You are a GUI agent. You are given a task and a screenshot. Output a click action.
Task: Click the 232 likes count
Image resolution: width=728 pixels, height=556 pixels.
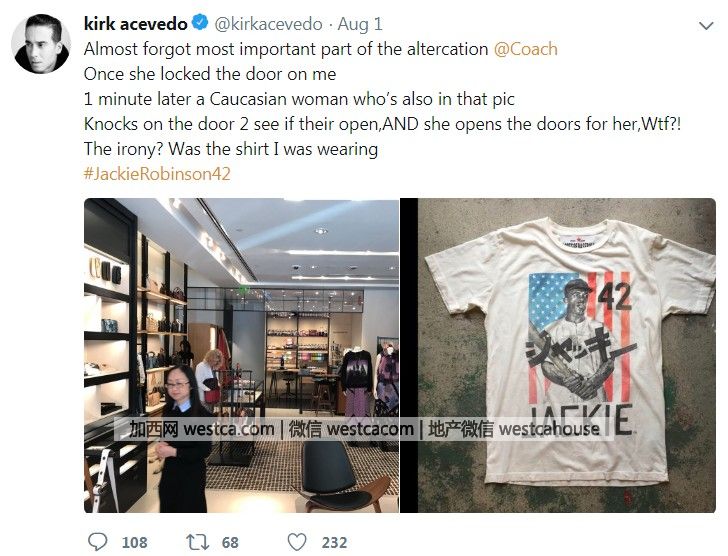coord(334,543)
